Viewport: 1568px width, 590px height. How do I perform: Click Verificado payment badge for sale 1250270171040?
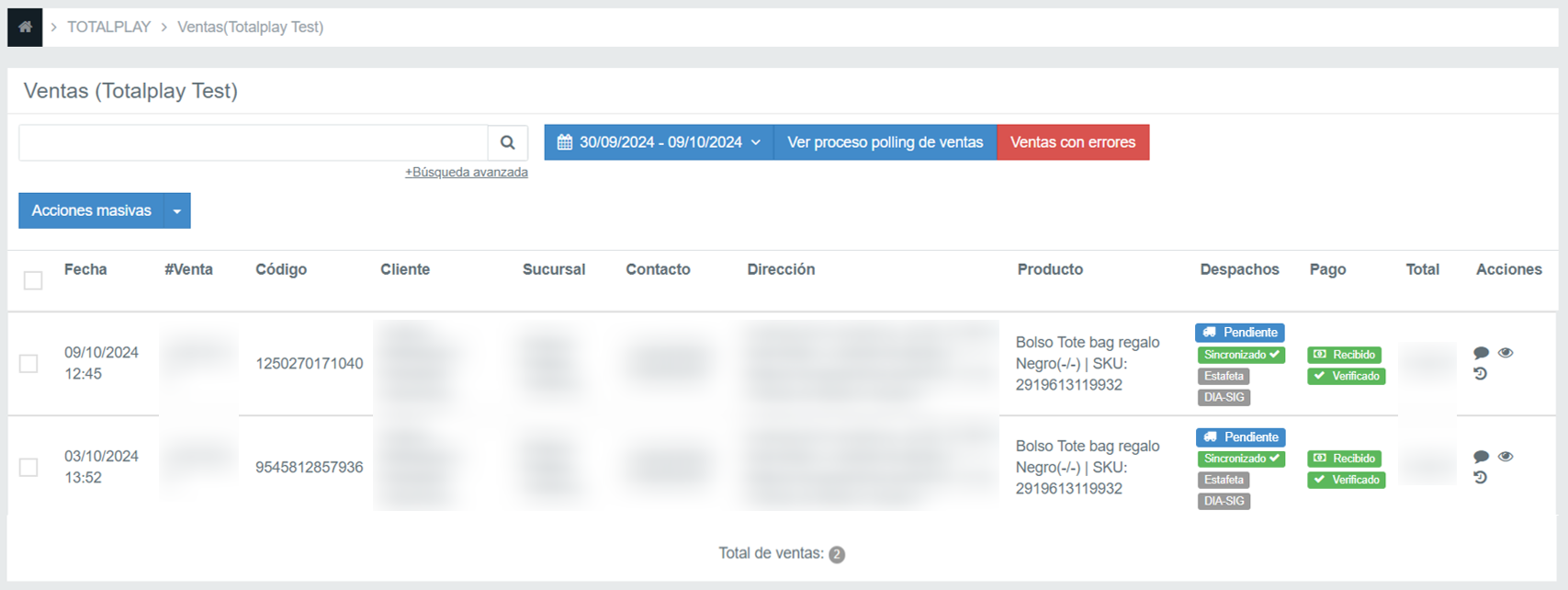point(1346,376)
